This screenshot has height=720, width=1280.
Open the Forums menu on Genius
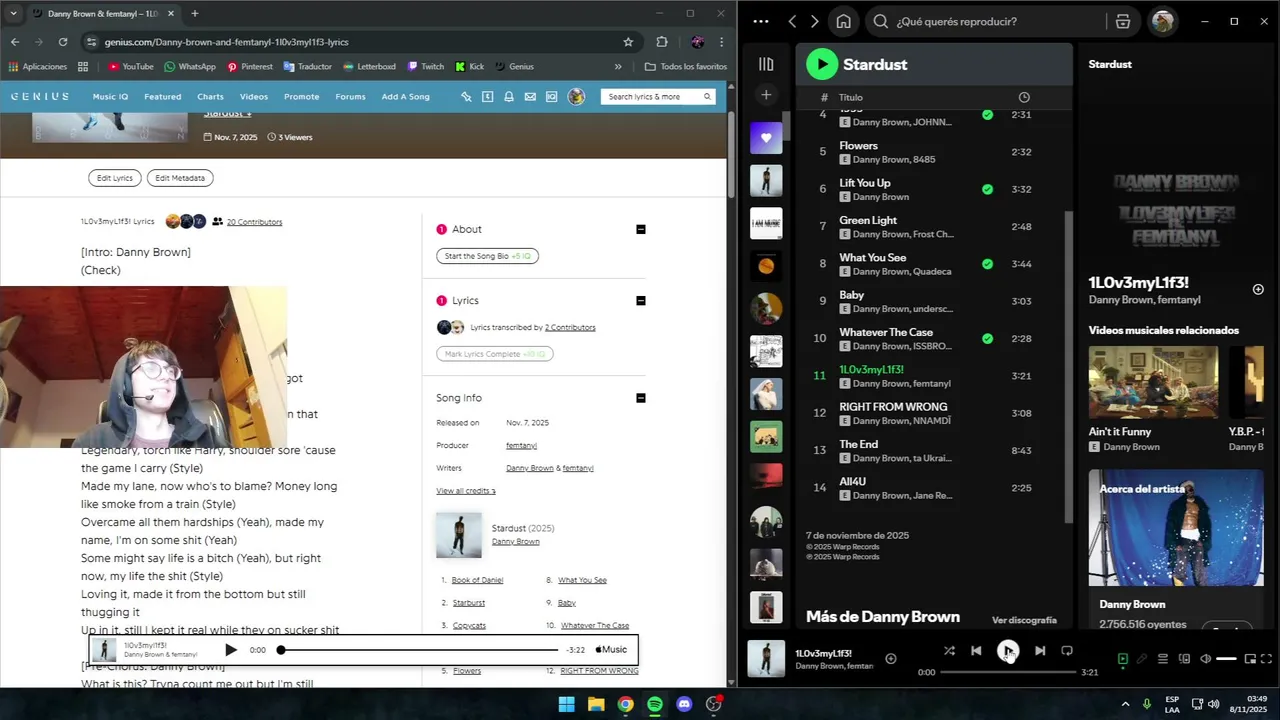tap(350, 97)
